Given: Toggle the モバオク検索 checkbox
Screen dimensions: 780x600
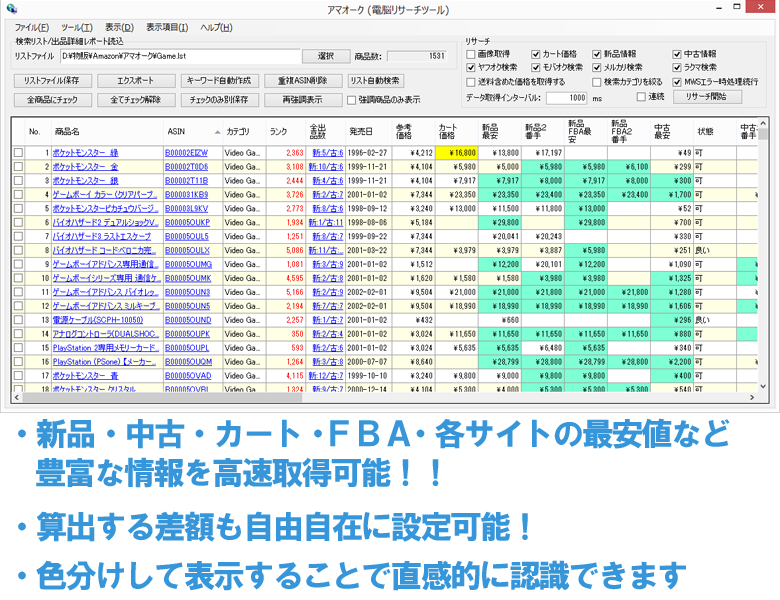Looking at the screenshot, I should click(x=536, y=68).
